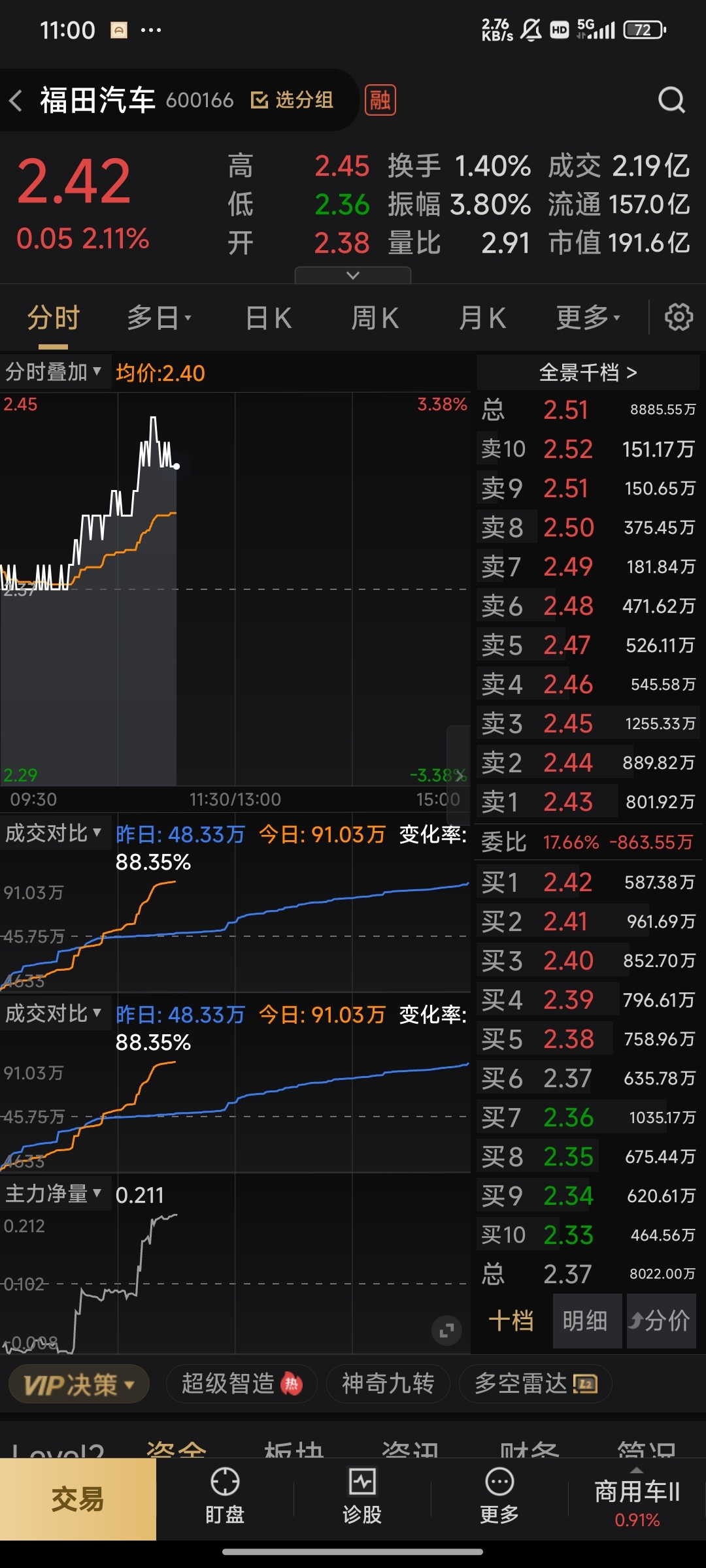Screen dimensions: 706x1568
Task: Tap the expand-chart icon in 主力净量 panel
Action: pyautogui.click(x=447, y=1330)
